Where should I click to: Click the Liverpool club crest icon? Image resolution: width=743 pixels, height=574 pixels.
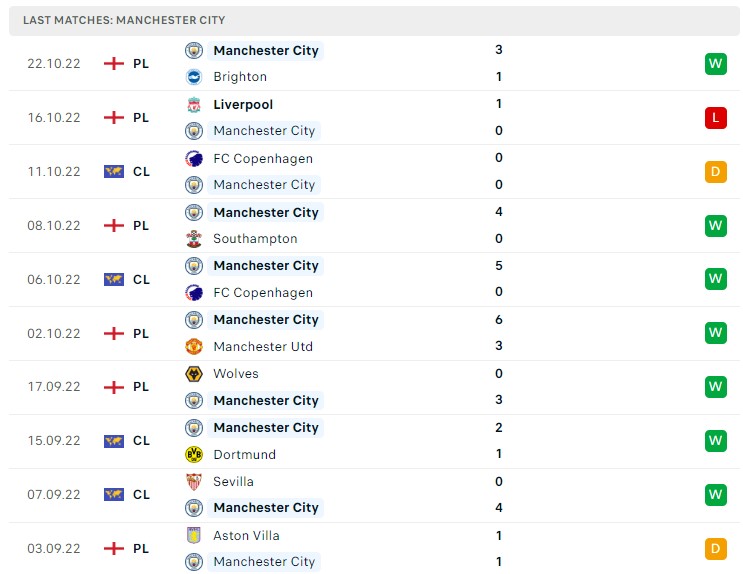(x=194, y=105)
